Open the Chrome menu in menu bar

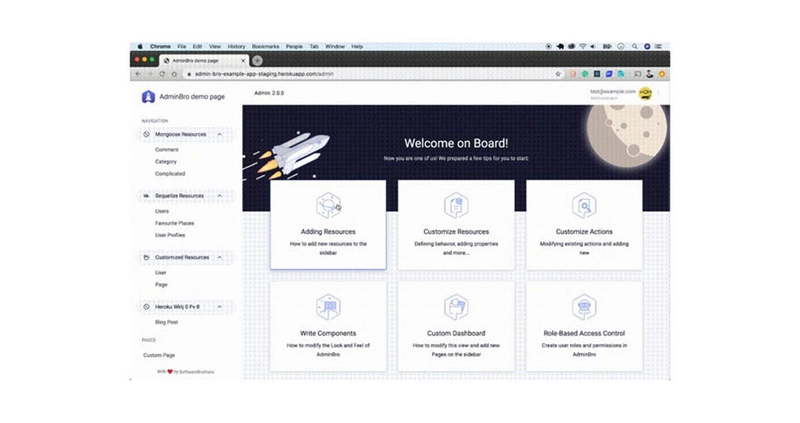point(160,46)
